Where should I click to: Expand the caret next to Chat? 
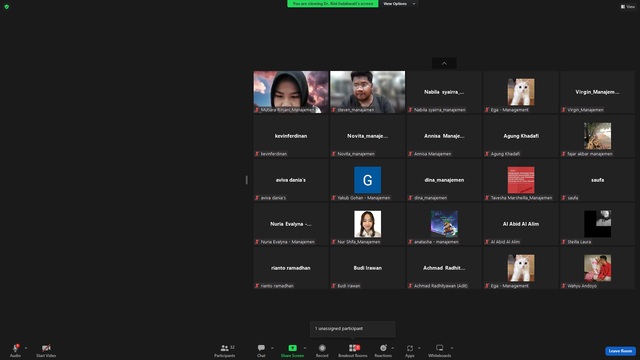[x=272, y=348]
